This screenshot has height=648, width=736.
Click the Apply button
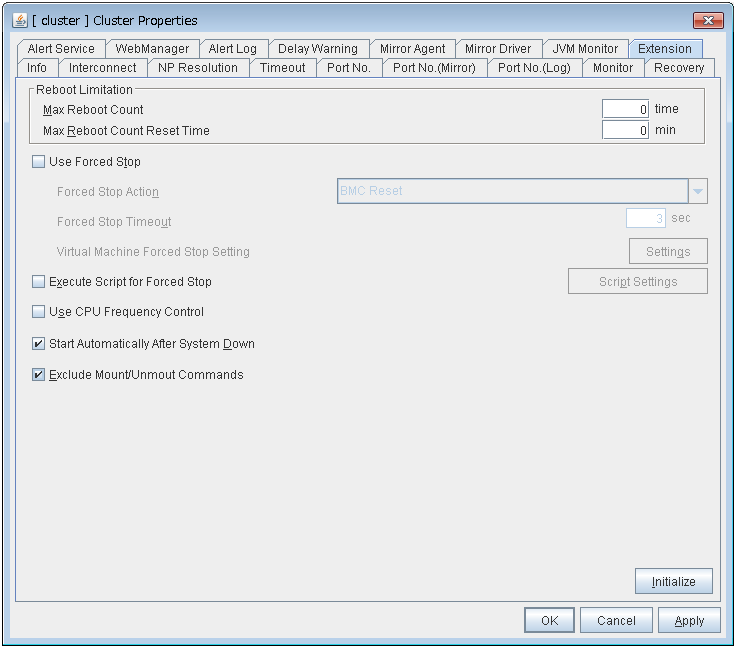click(x=689, y=621)
